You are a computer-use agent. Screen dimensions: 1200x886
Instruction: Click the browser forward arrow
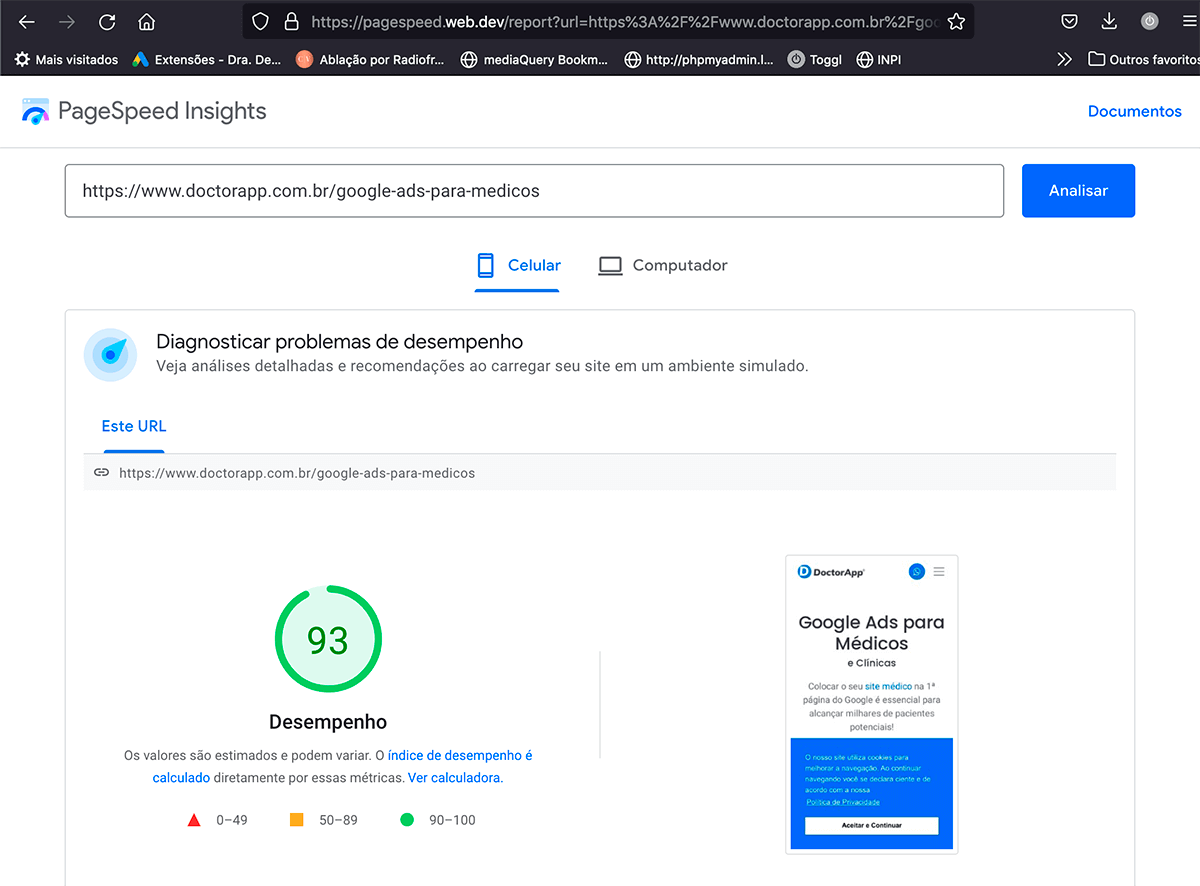click(67, 21)
